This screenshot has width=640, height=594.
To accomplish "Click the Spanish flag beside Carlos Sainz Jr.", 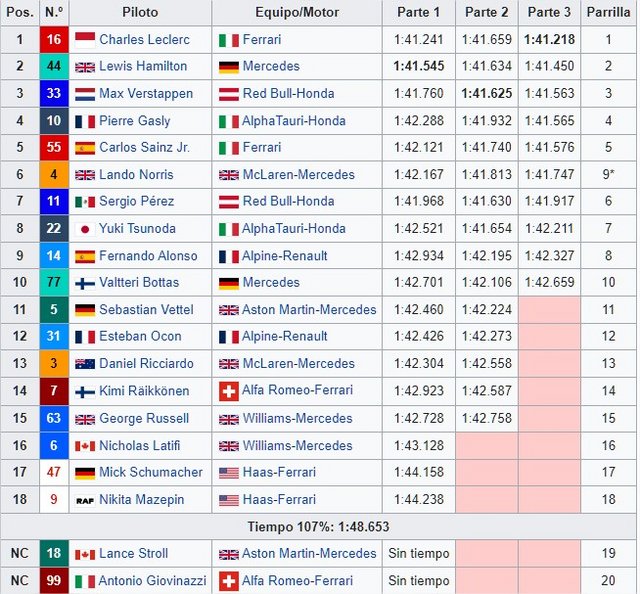I will coord(85,148).
